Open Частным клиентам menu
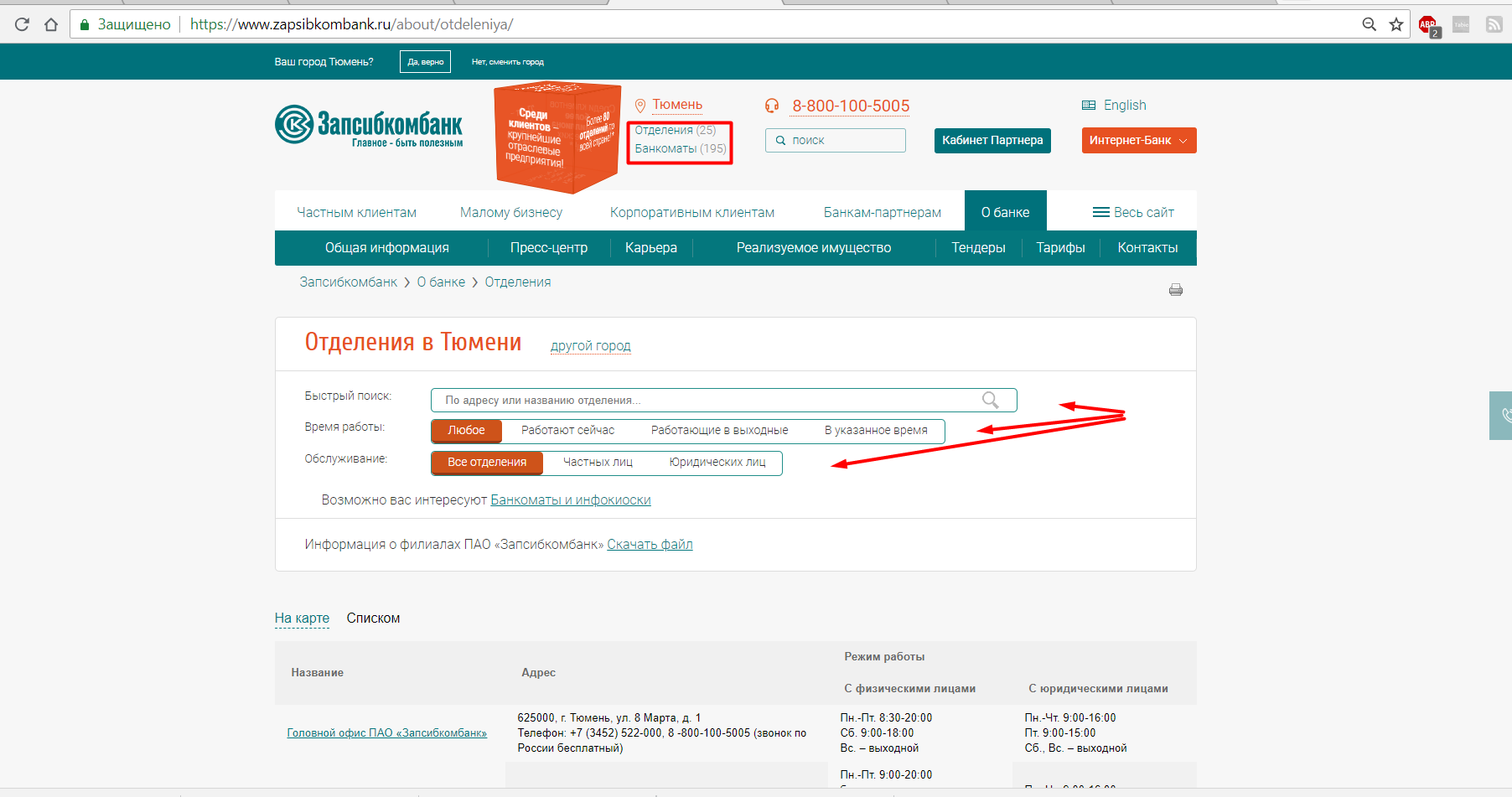The image size is (1512, 797). [x=356, y=212]
